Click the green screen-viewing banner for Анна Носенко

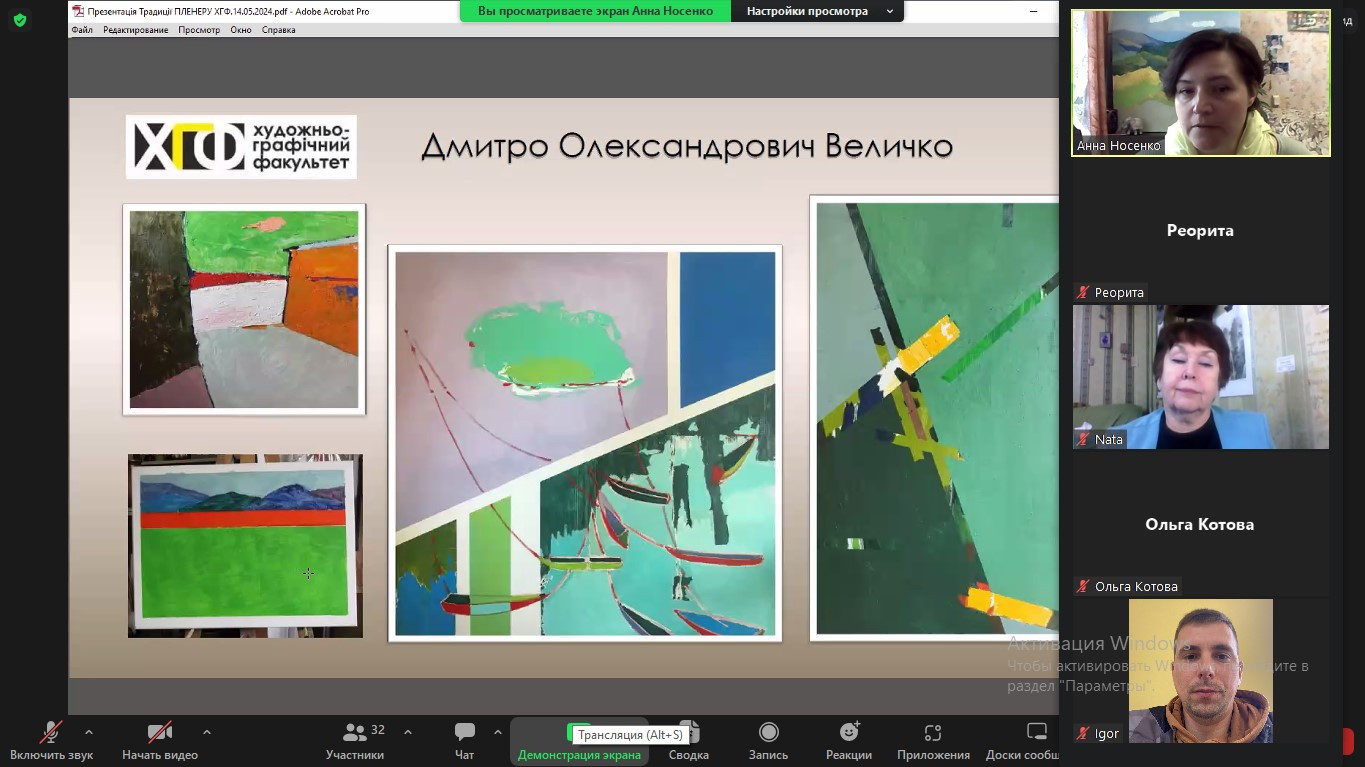click(x=596, y=11)
